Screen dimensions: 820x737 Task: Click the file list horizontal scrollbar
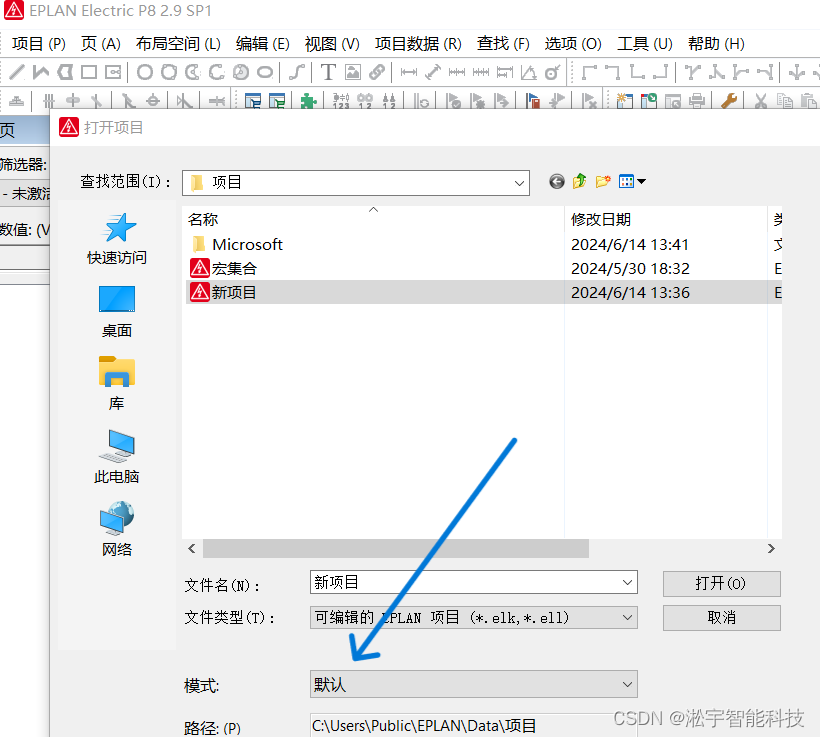point(396,549)
